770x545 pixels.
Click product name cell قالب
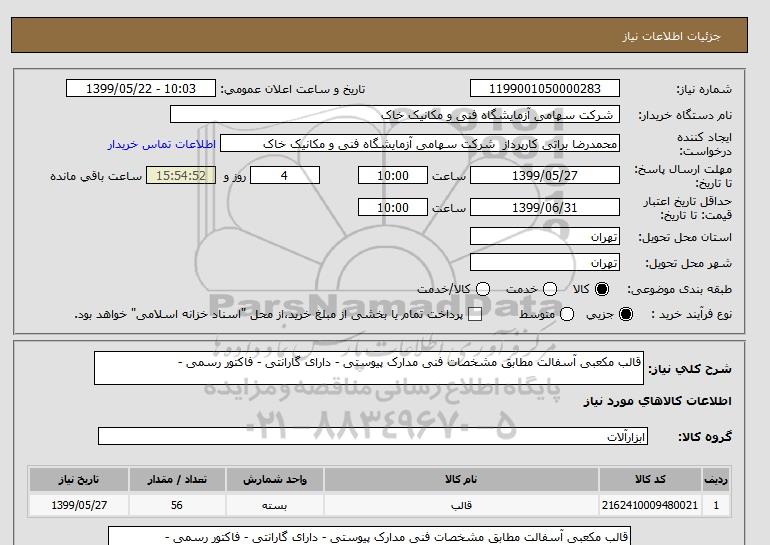click(461, 505)
